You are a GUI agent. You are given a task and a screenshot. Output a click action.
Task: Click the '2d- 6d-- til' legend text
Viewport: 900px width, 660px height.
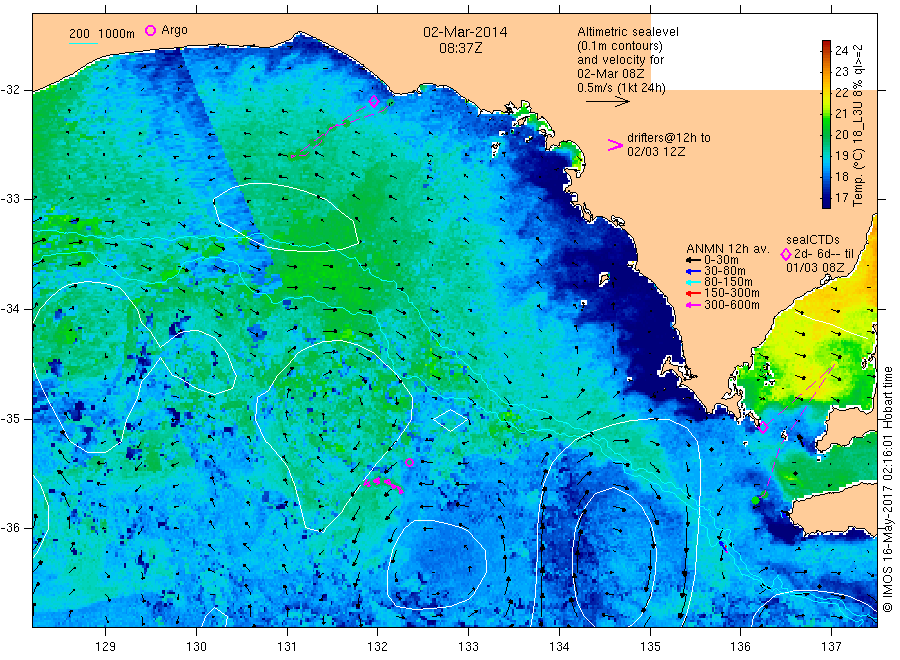[x=824, y=254]
